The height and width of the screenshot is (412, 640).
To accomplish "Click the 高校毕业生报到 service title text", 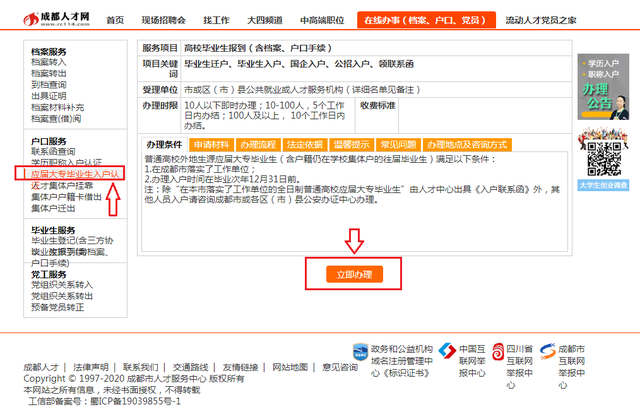I will pos(258,48).
